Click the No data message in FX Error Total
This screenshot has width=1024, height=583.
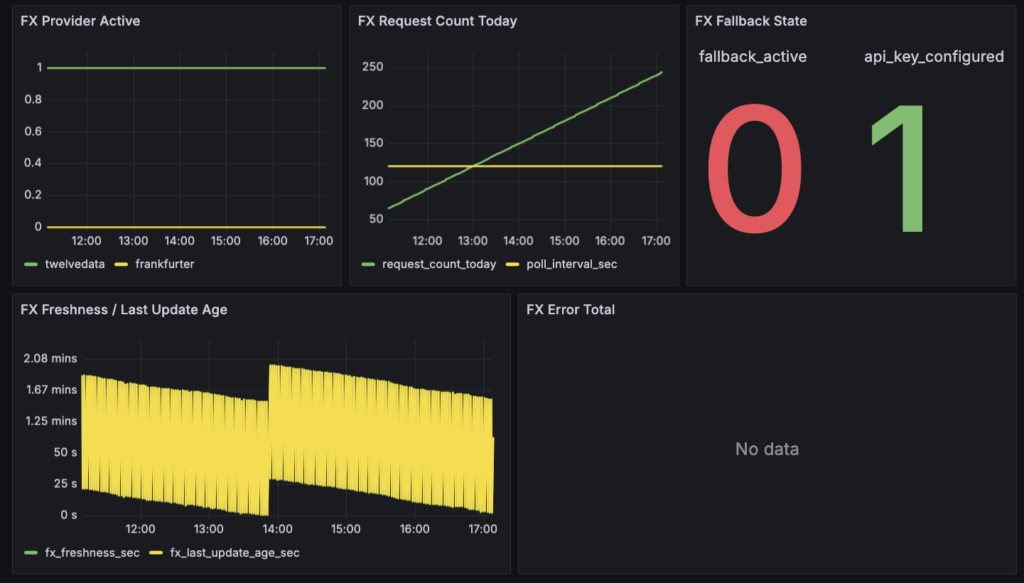click(767, 449)
